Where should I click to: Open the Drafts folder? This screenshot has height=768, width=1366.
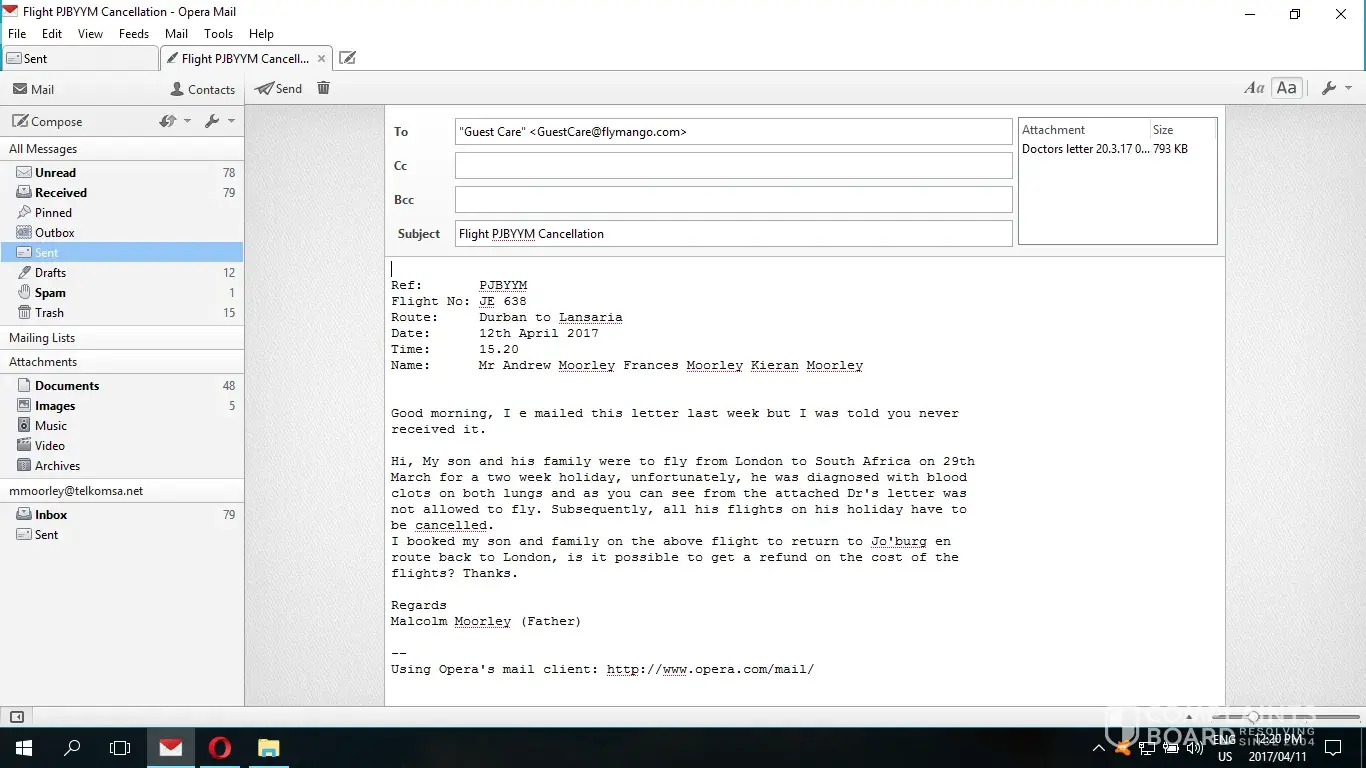click(50, 273)
